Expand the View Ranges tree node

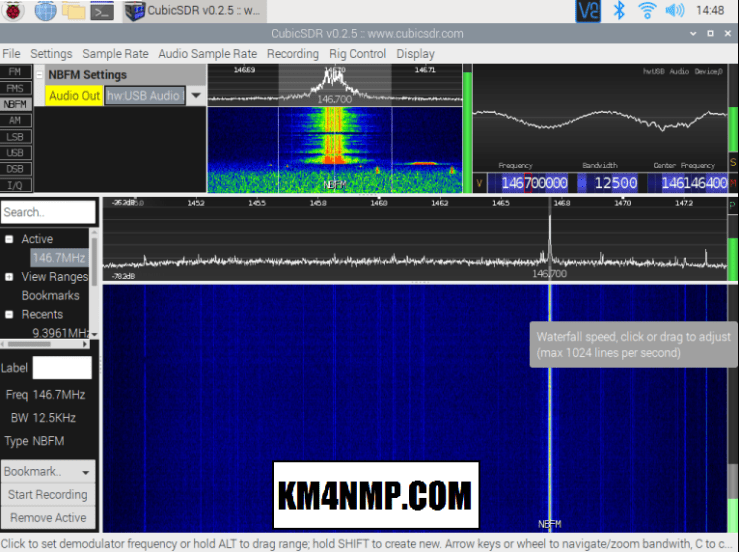[9, 277]
